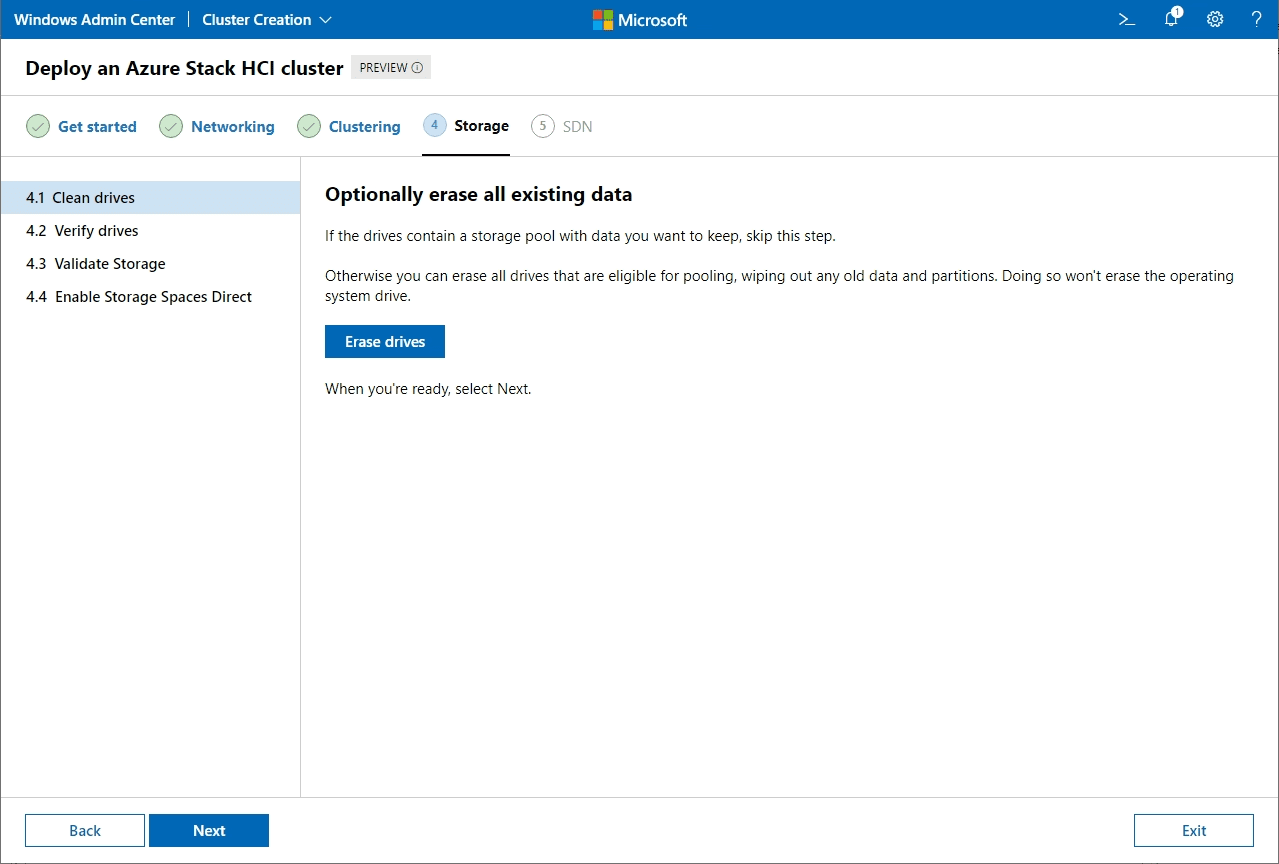Go Back to the previous step
The width and height of the screenshot is (1279, 864).
tap(85, 830)
